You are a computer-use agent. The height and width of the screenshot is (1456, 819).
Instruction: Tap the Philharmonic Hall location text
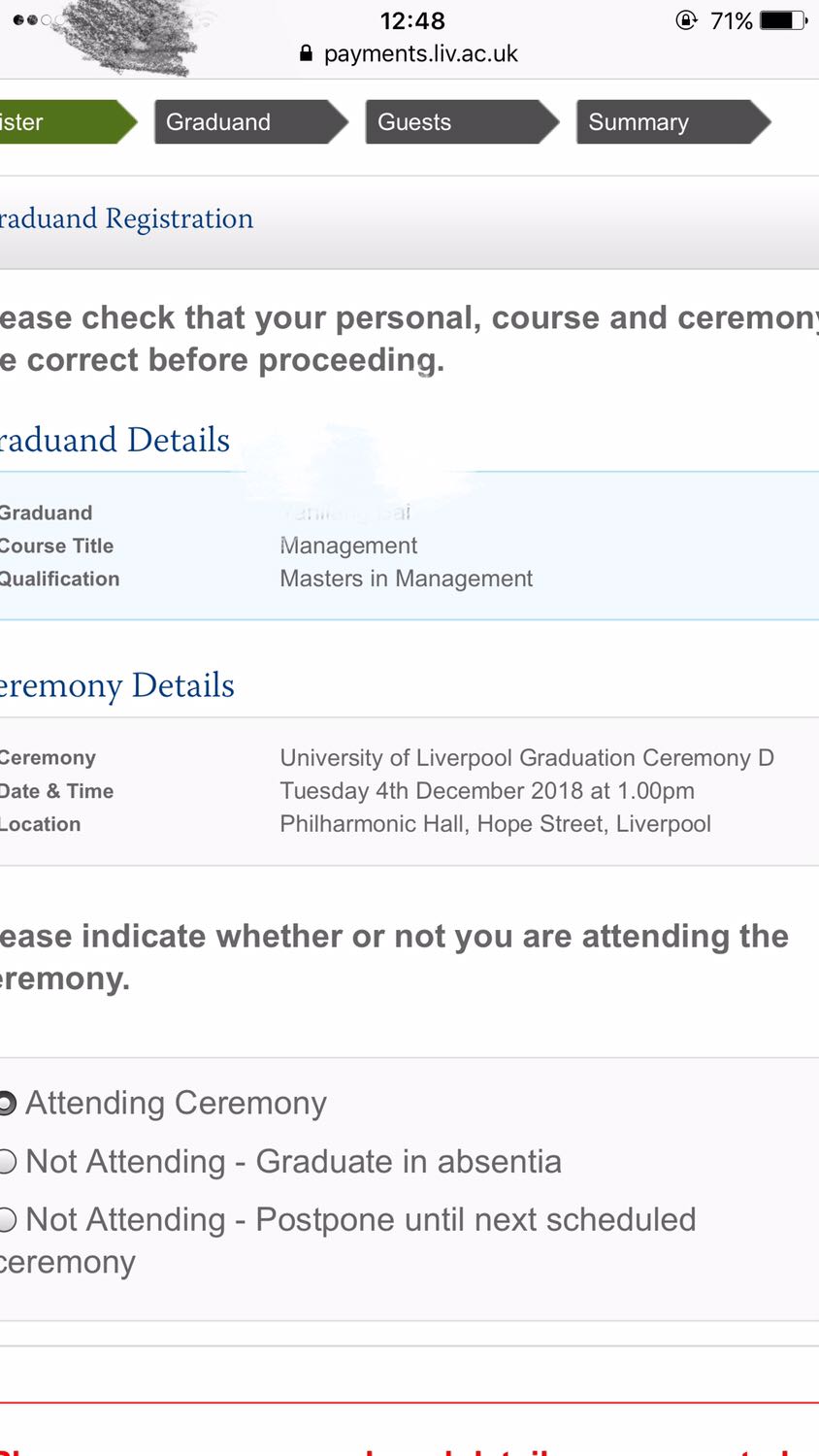click(x=495, y=824)
